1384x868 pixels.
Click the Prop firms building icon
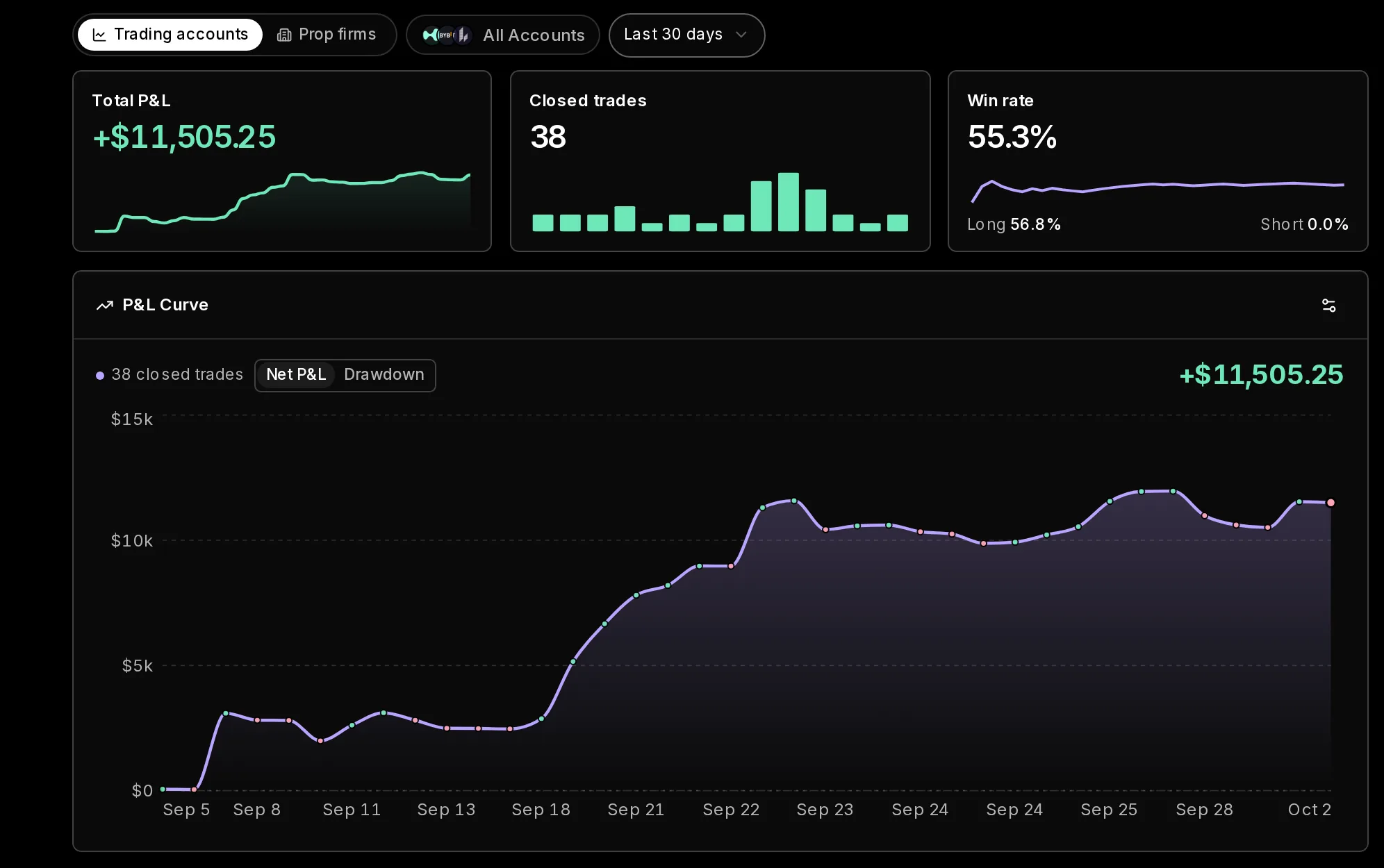click(284, 35)
